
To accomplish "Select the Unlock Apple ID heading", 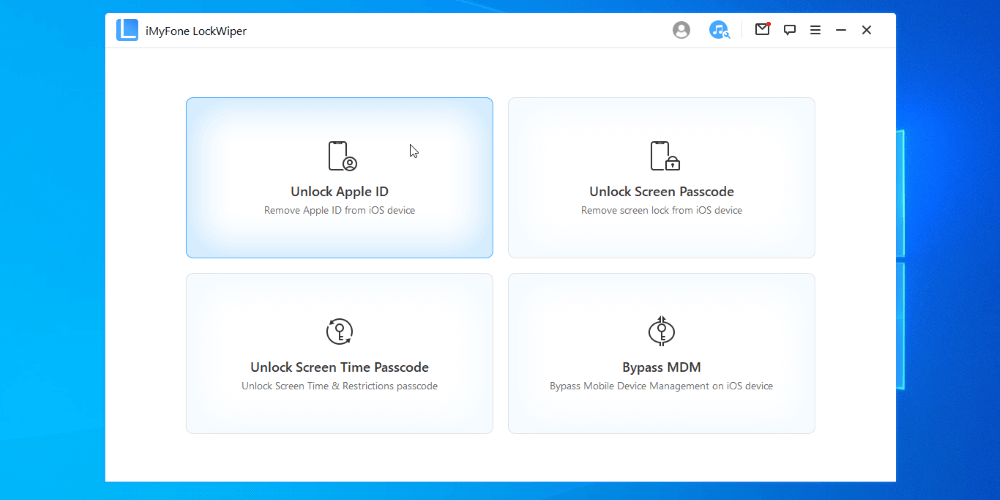I will pos(339,191).
